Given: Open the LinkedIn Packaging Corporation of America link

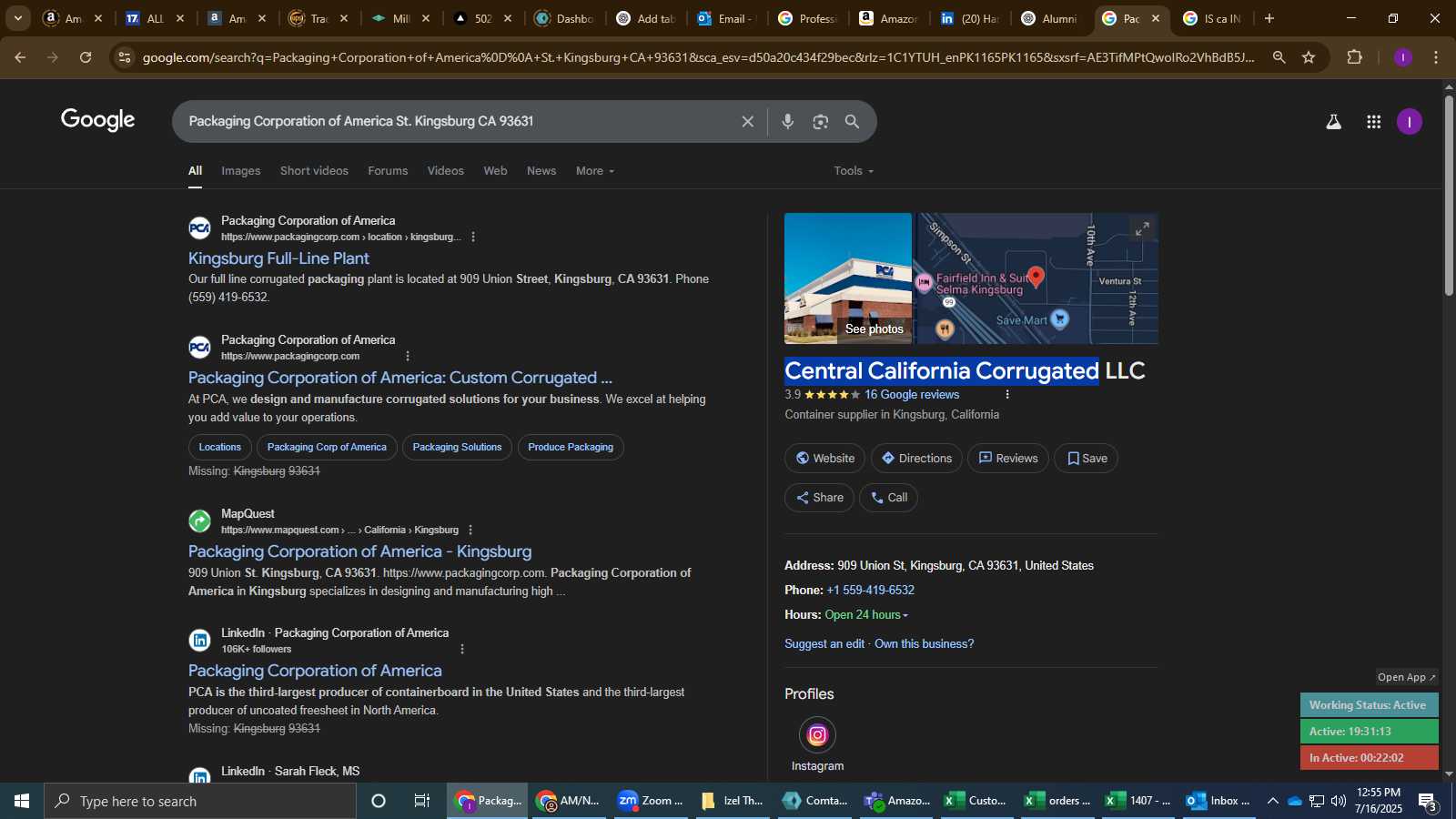Looking at the screenshot, I should 315,671.
